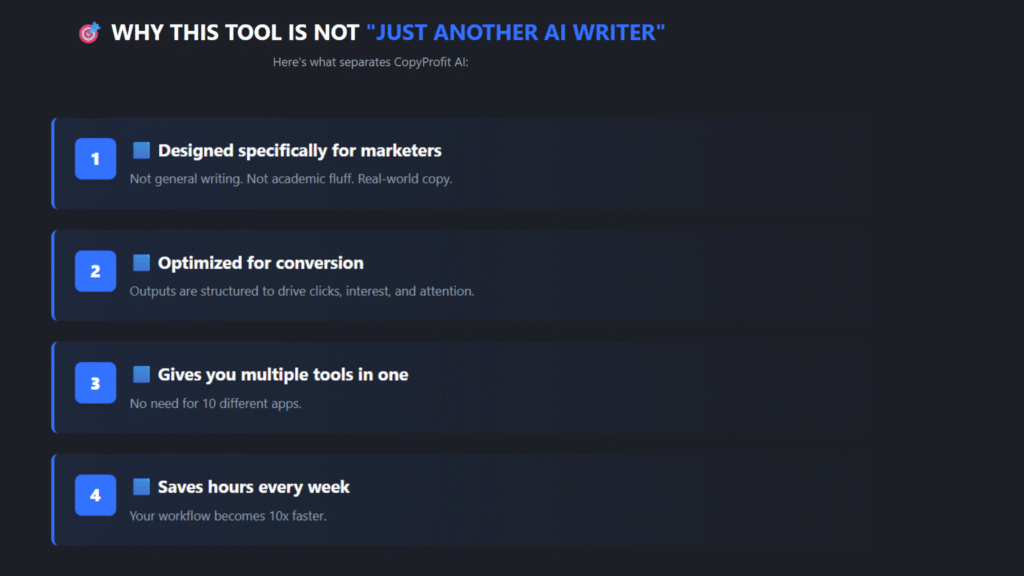The width and height of the screenshot is (1024, 576).
Task: Click blue square before 'Gives you multiple tools'
Action: 141,375
